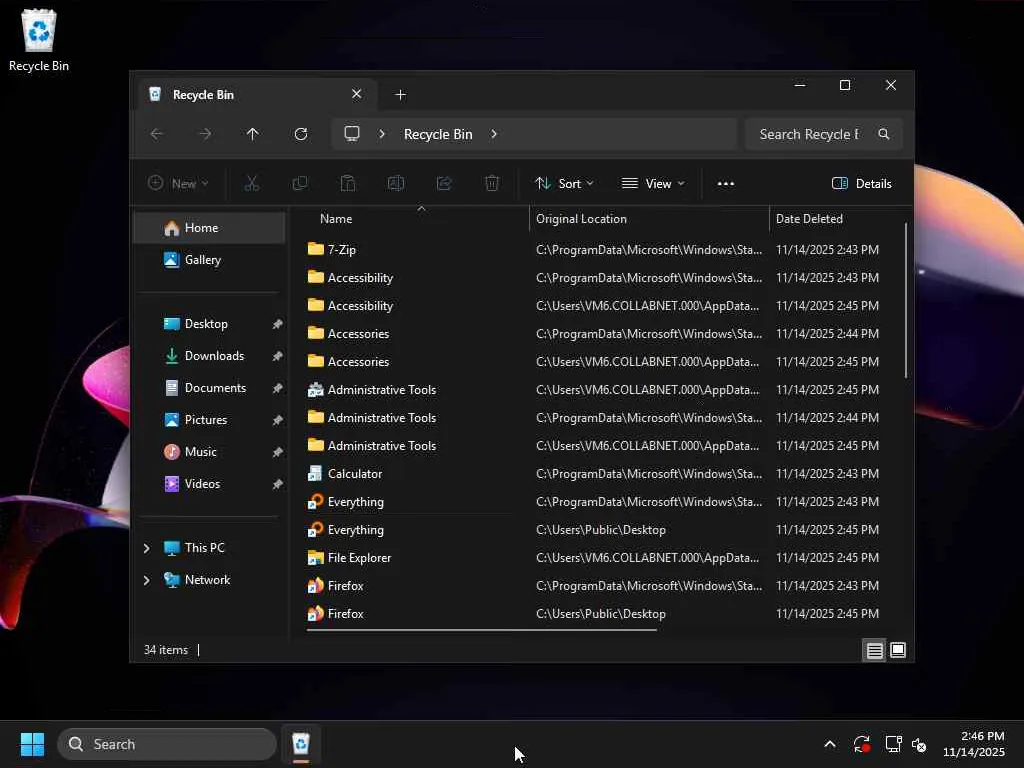Click the forward navigation arrow

pyautogui.click(x=205, y=134)
